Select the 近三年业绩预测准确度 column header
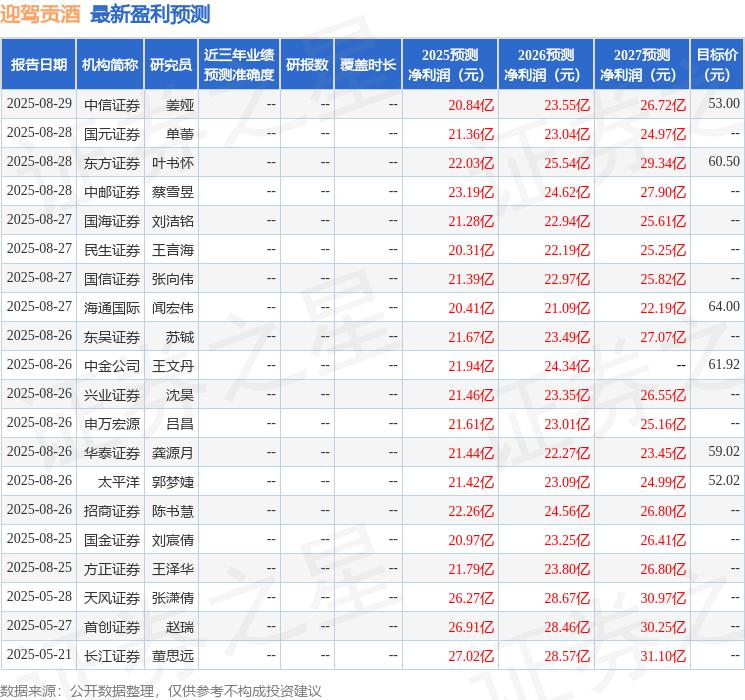The image size is (745, 700). [239, 65]
